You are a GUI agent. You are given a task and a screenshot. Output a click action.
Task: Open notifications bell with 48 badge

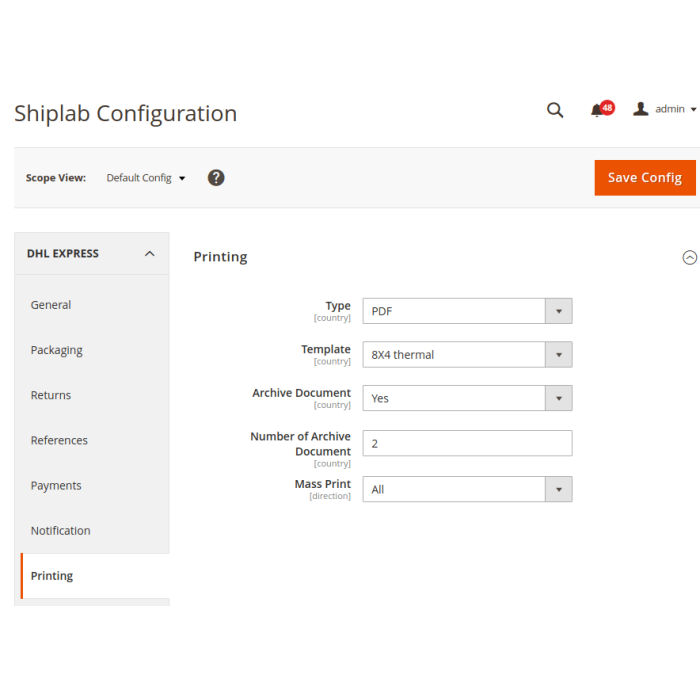(x=602, y=109)
